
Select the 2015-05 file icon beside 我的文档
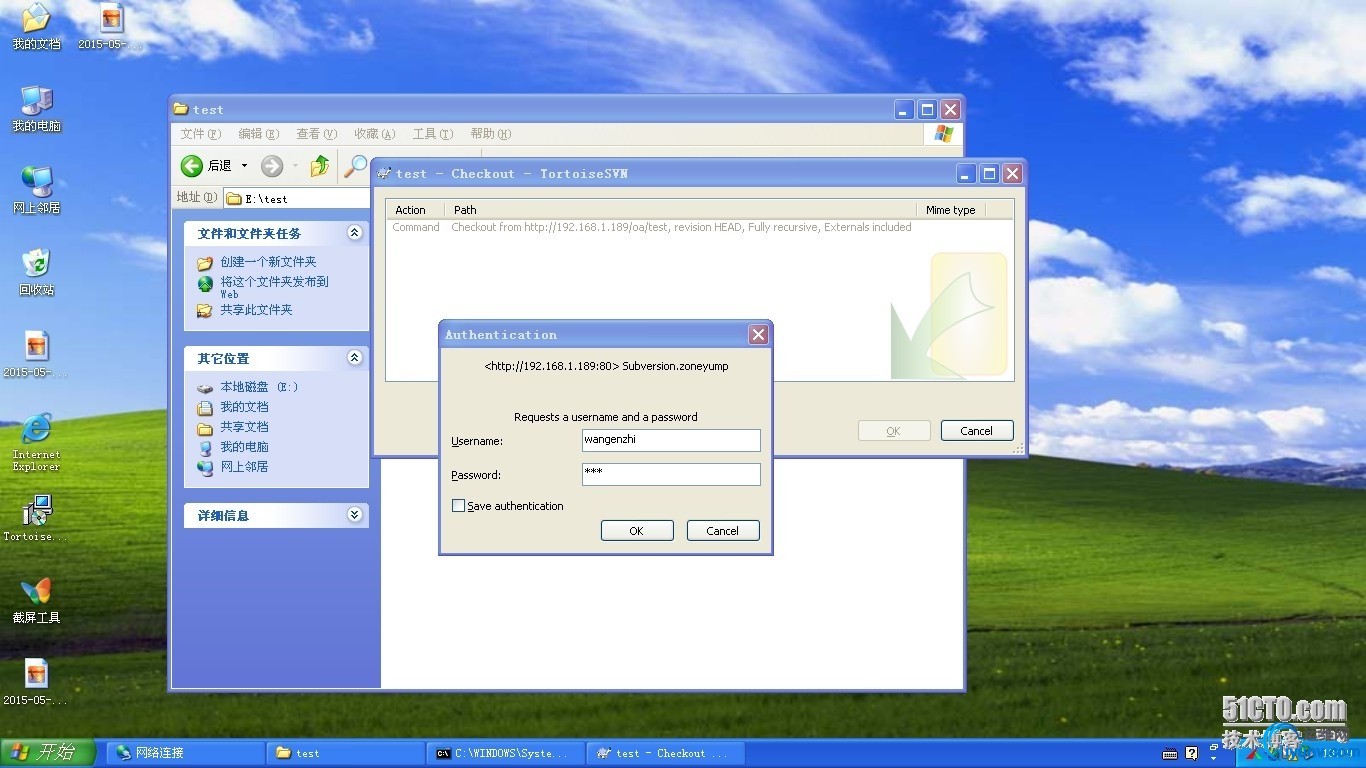[111, 27]
